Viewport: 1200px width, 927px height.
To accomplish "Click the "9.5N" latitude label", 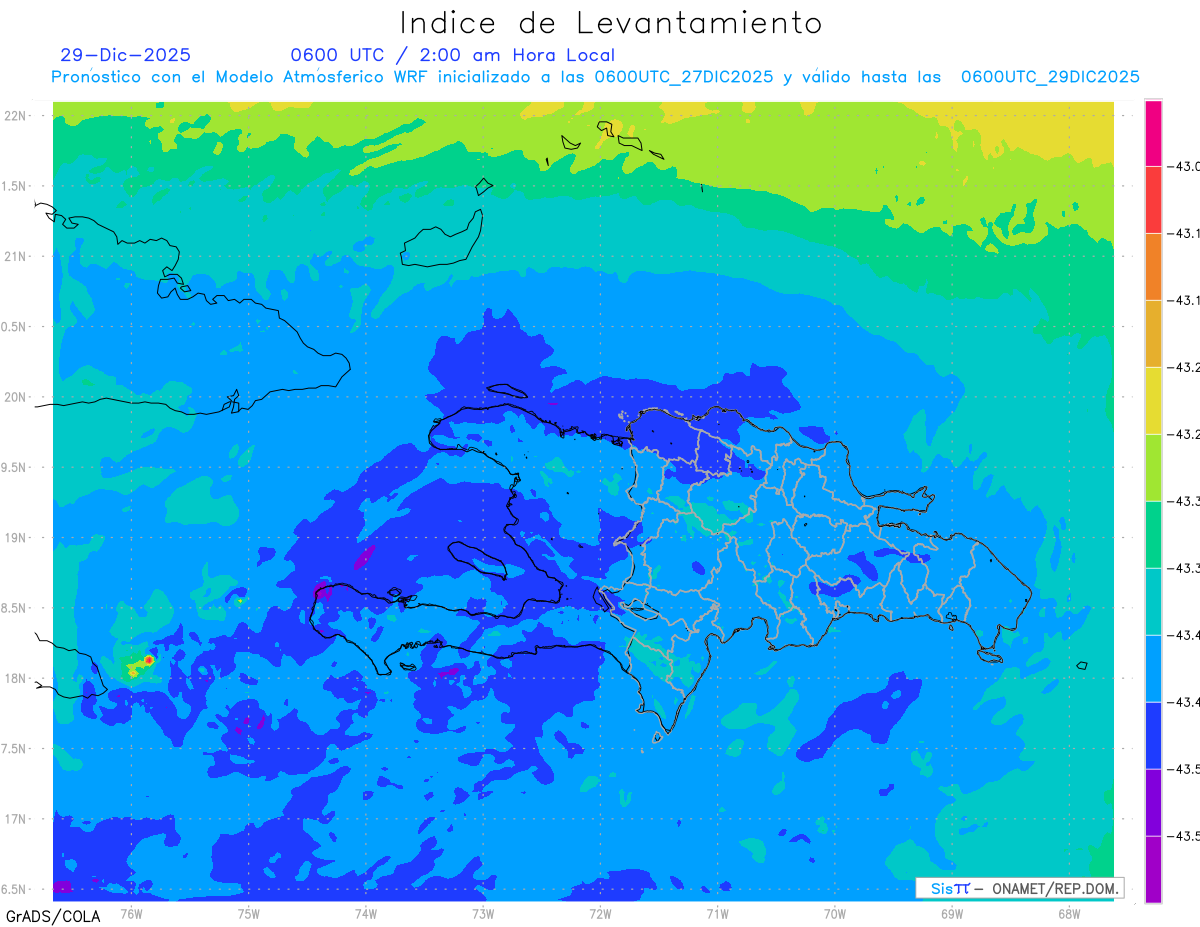I will point(16,467).
